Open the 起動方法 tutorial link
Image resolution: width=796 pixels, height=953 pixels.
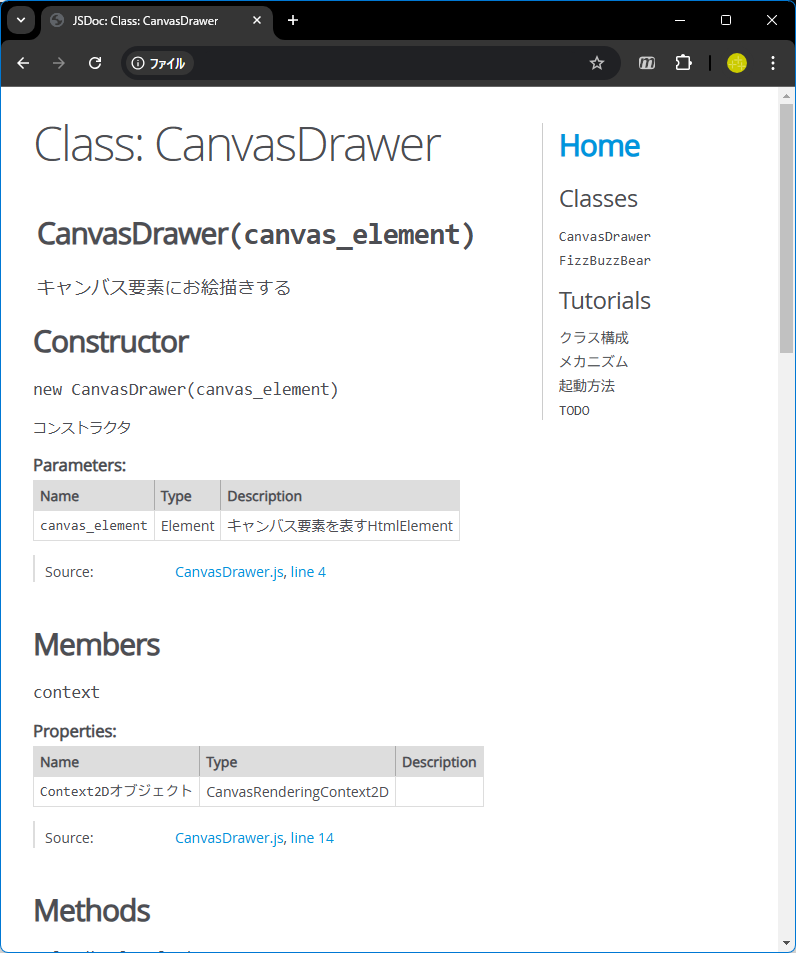[586, 386]
